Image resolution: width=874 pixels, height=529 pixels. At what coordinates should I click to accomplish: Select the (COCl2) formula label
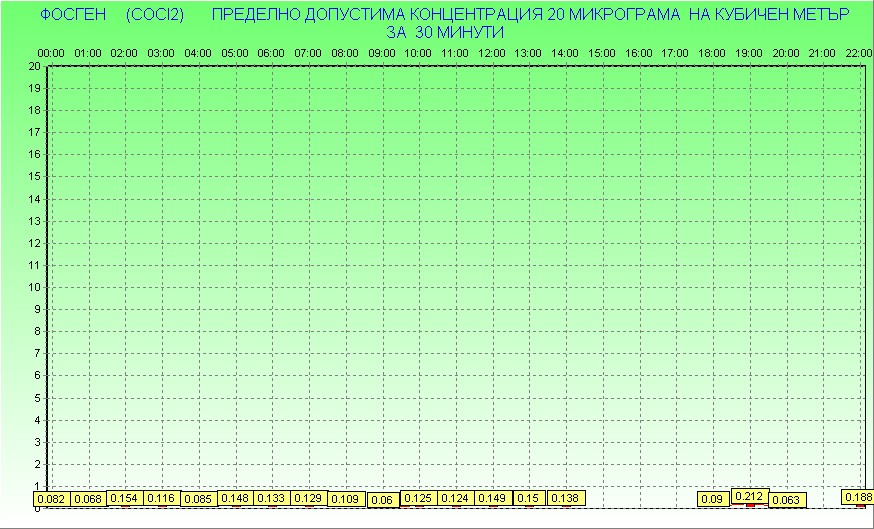click(x=155, y=14)
